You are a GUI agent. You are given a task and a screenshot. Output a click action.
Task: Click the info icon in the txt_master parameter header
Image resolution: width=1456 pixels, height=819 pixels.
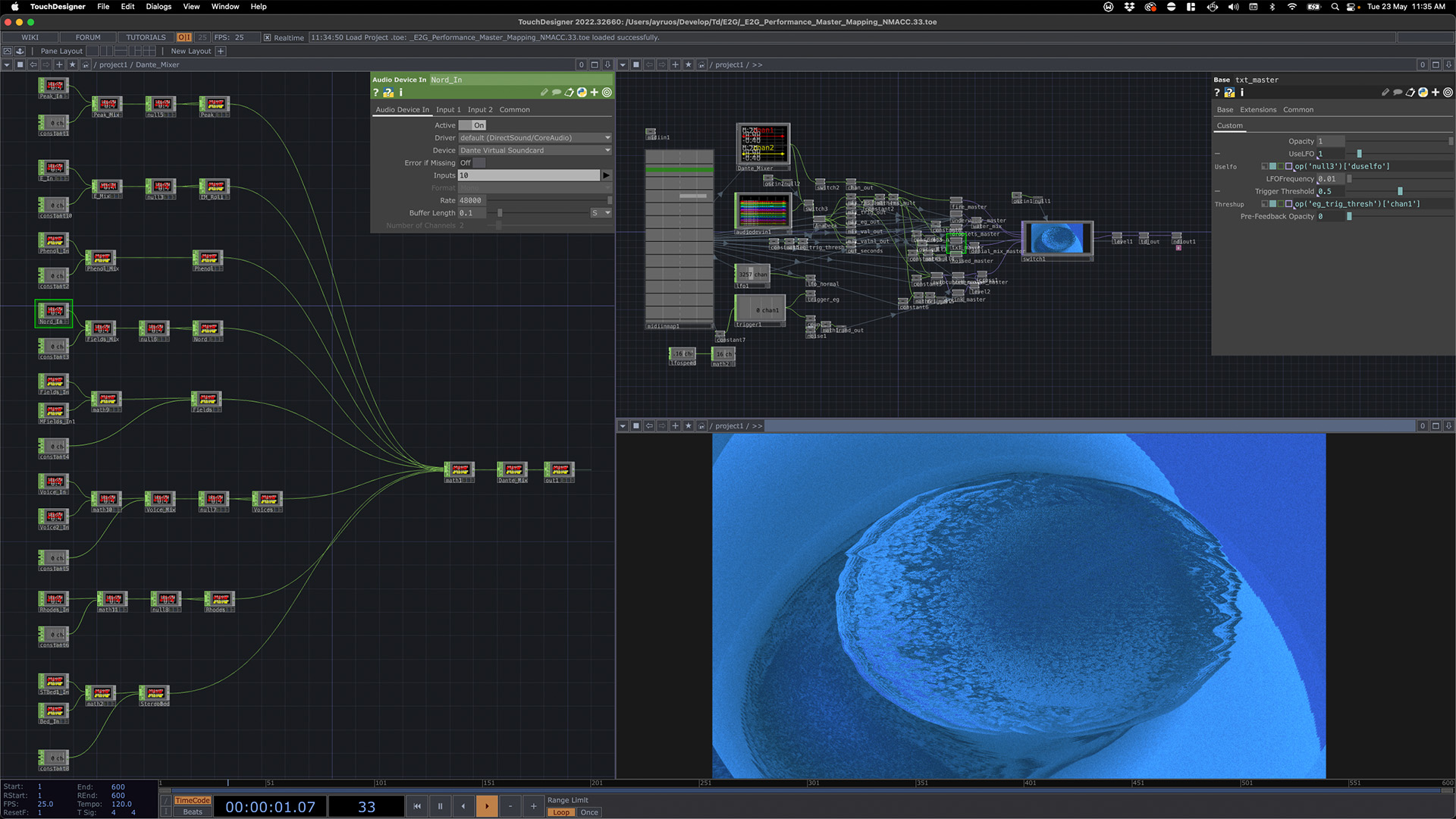coord(1242,92)
